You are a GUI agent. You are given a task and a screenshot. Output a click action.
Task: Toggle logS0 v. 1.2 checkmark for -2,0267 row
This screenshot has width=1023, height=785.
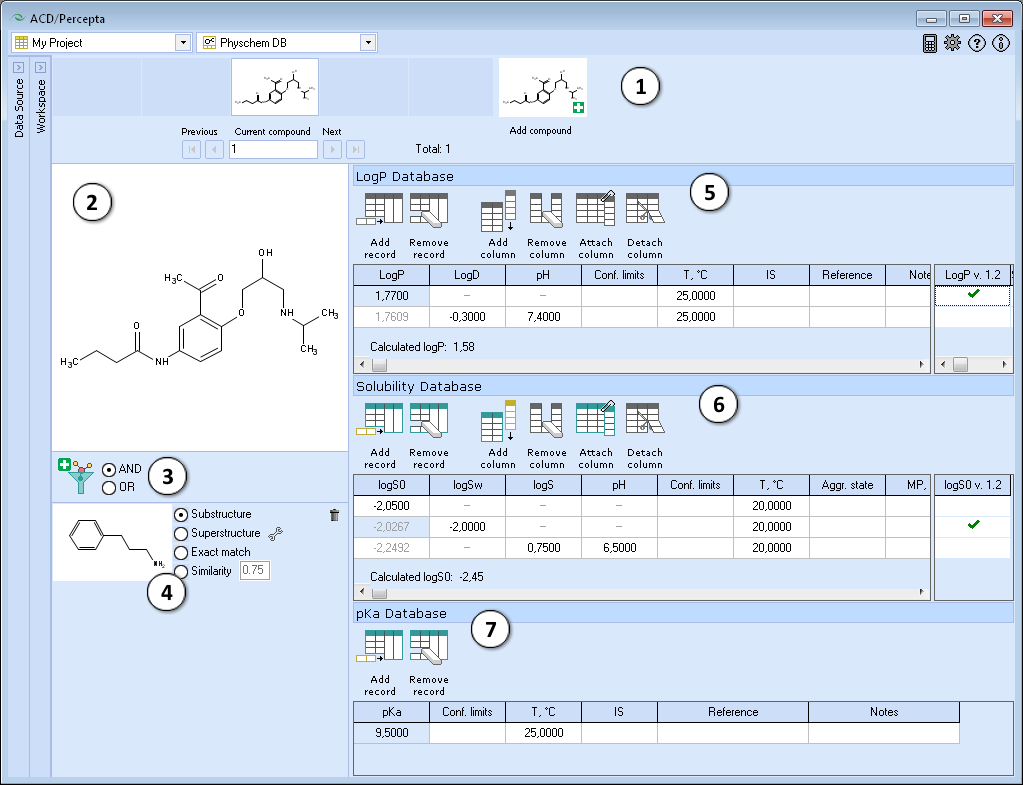pos(973,525)
